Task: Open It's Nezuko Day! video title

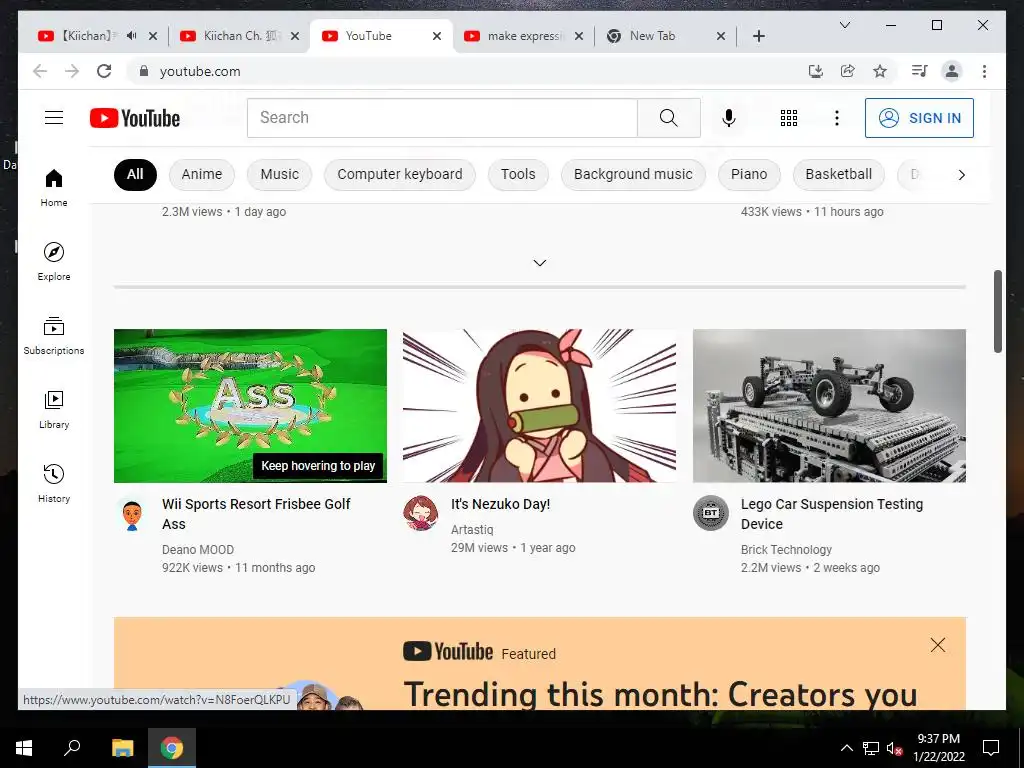Action: coord(500,504)
